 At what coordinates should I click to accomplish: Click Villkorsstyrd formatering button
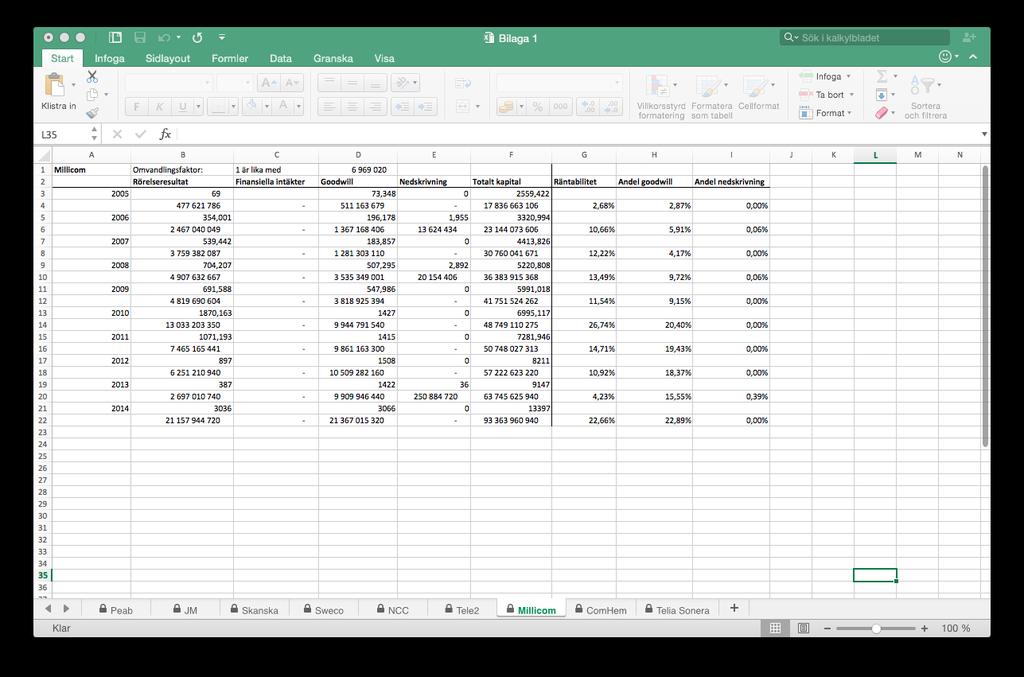tap(661, 96)
